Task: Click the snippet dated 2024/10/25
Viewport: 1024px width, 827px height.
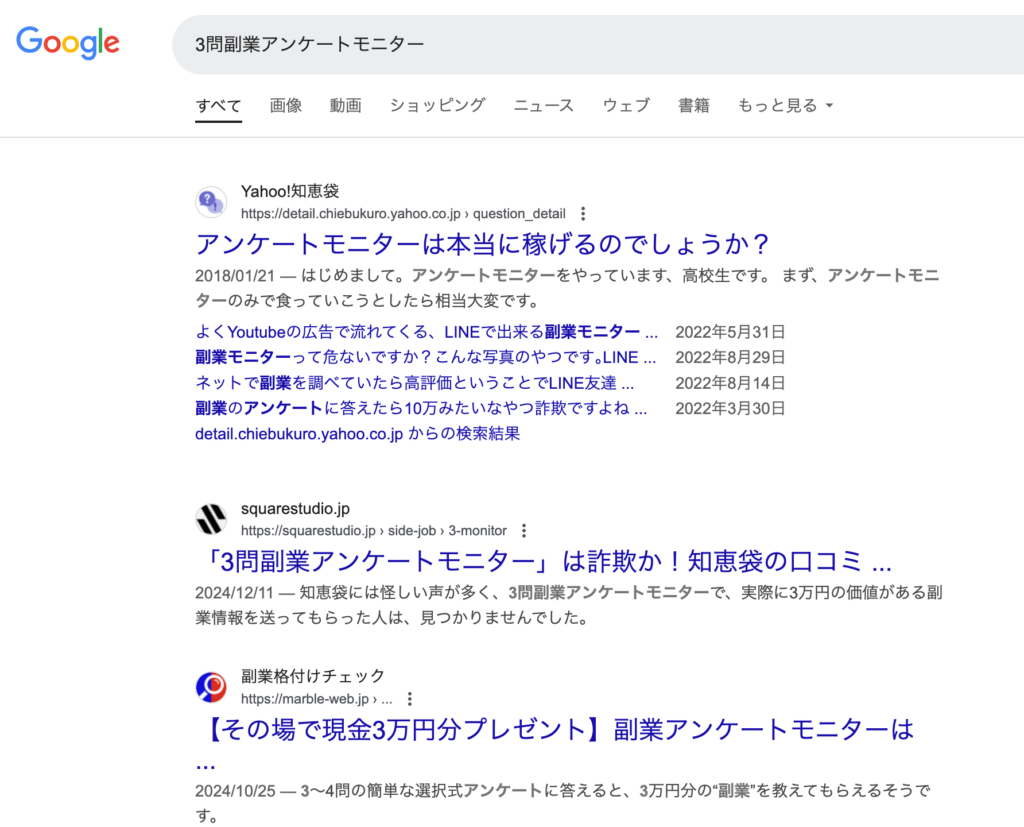Action: tap(563, 803)
